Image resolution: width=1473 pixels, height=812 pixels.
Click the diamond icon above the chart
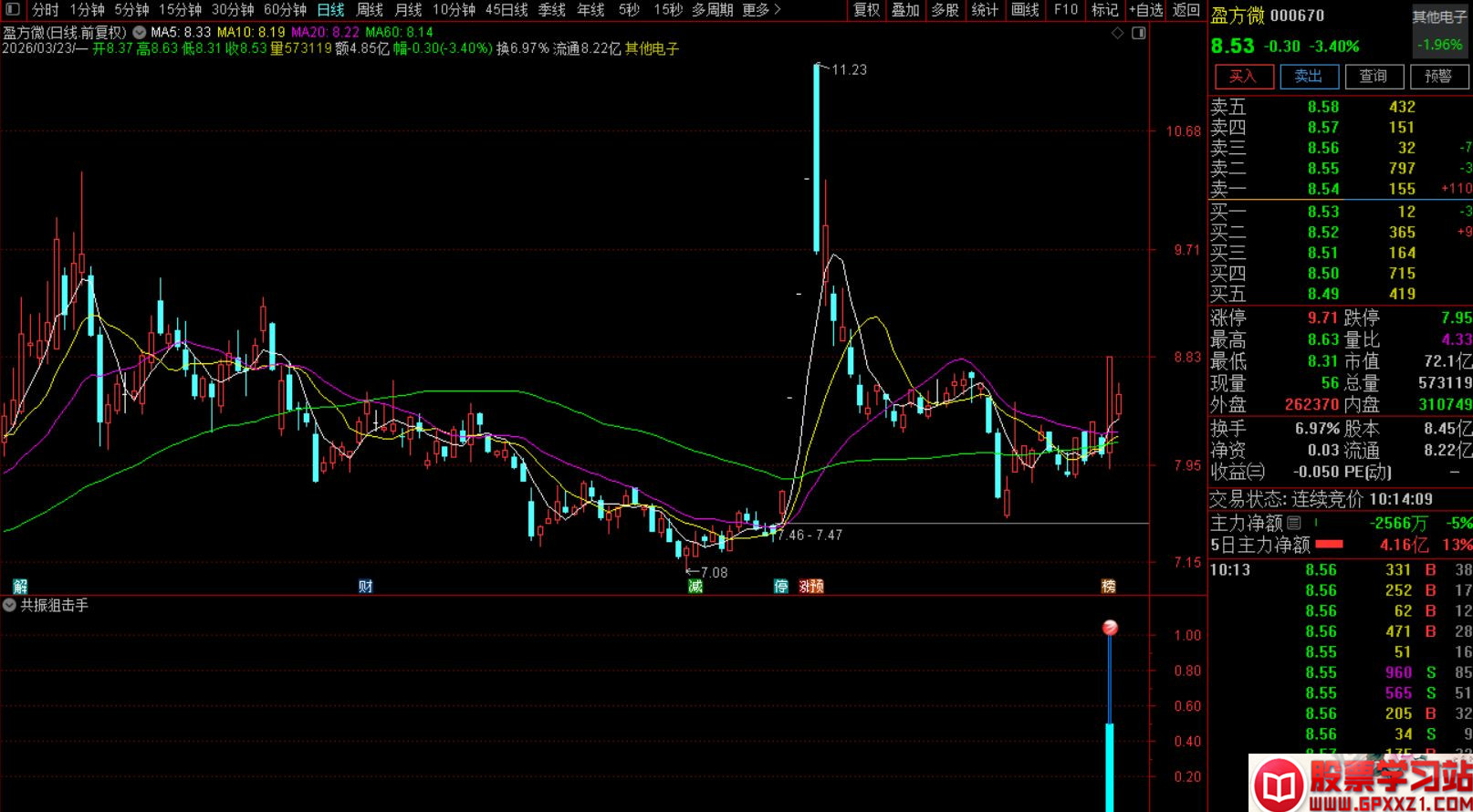click(1117, 33)
